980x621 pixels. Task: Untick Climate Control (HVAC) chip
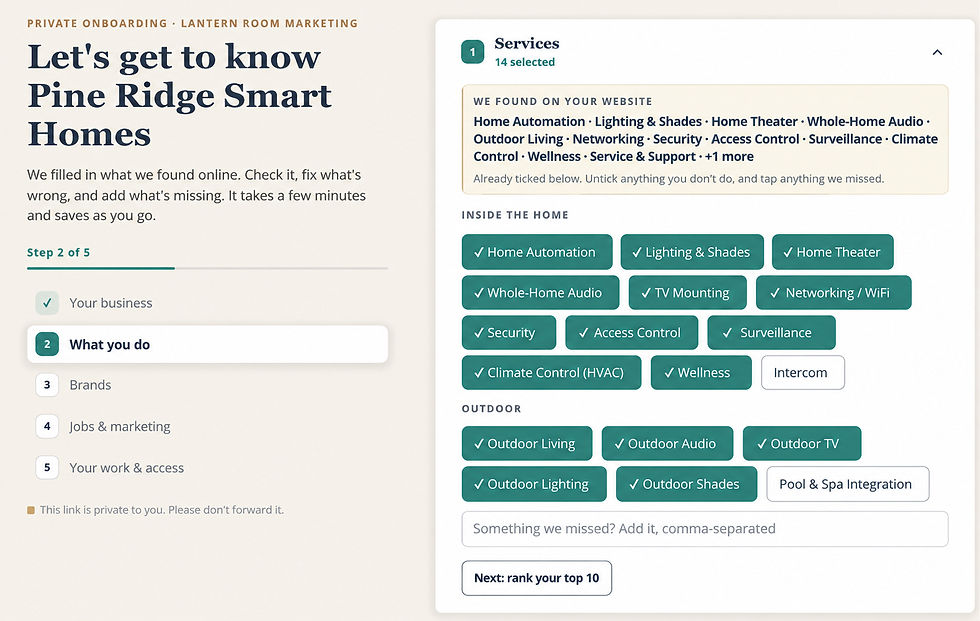pos(551,372)
